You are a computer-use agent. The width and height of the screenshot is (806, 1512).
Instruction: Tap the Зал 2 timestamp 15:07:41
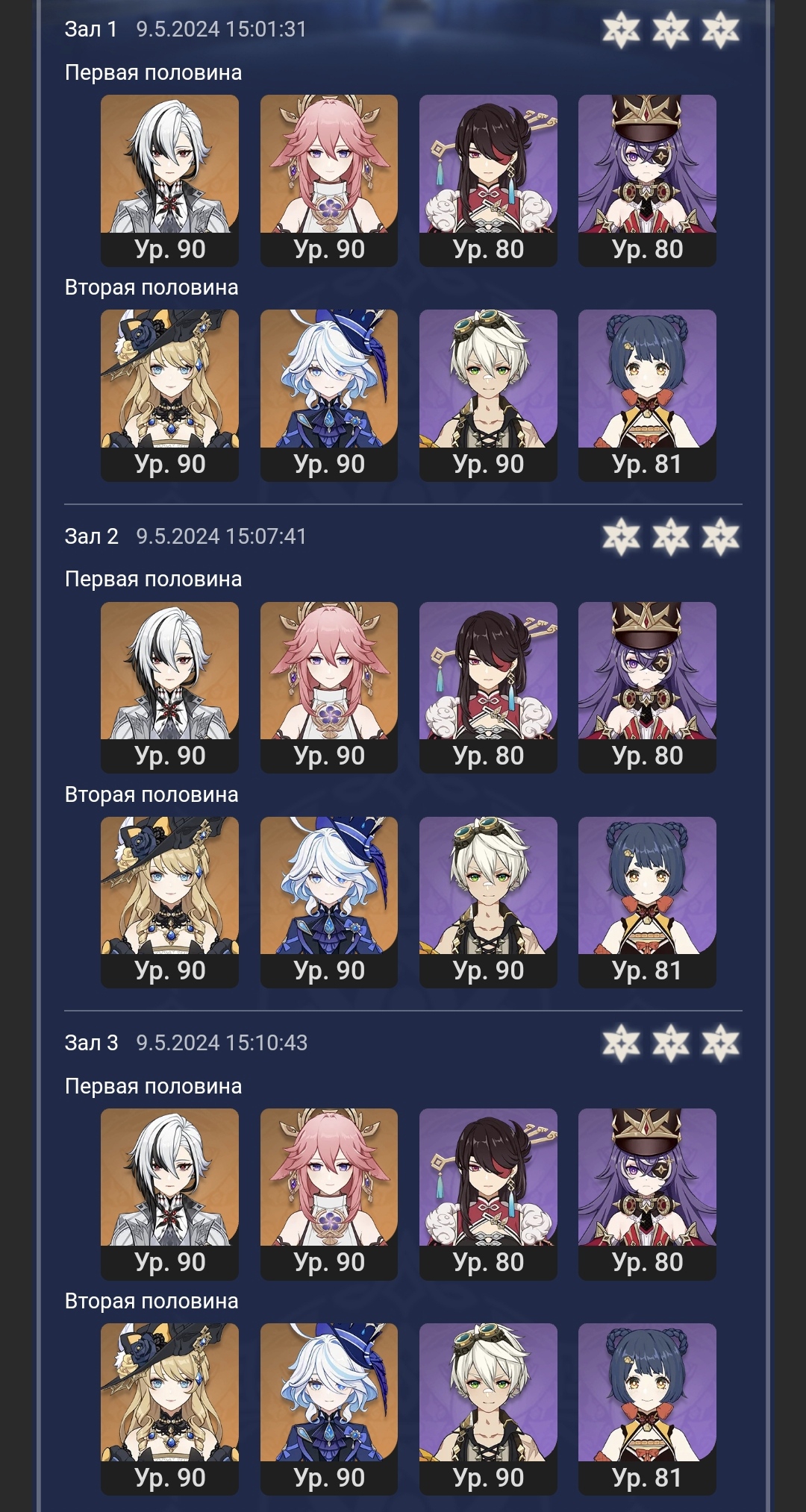pos(266,536)
